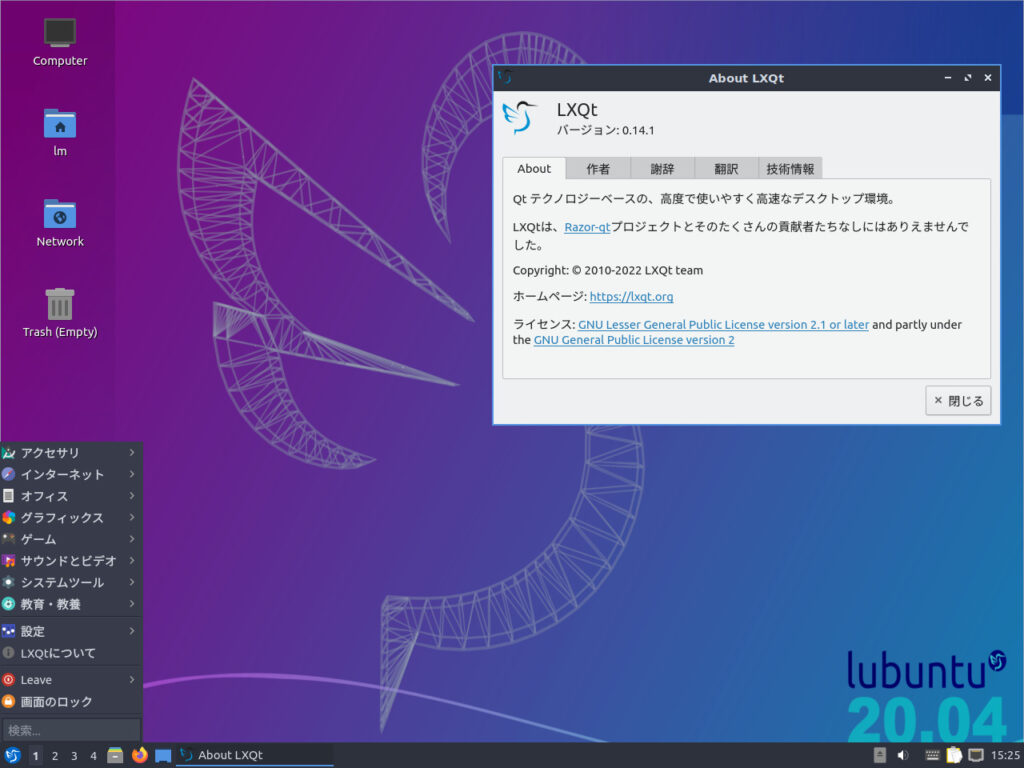
Task: Open the PCManFM file manager from the taskbar
Action: (x=114, y=755)
